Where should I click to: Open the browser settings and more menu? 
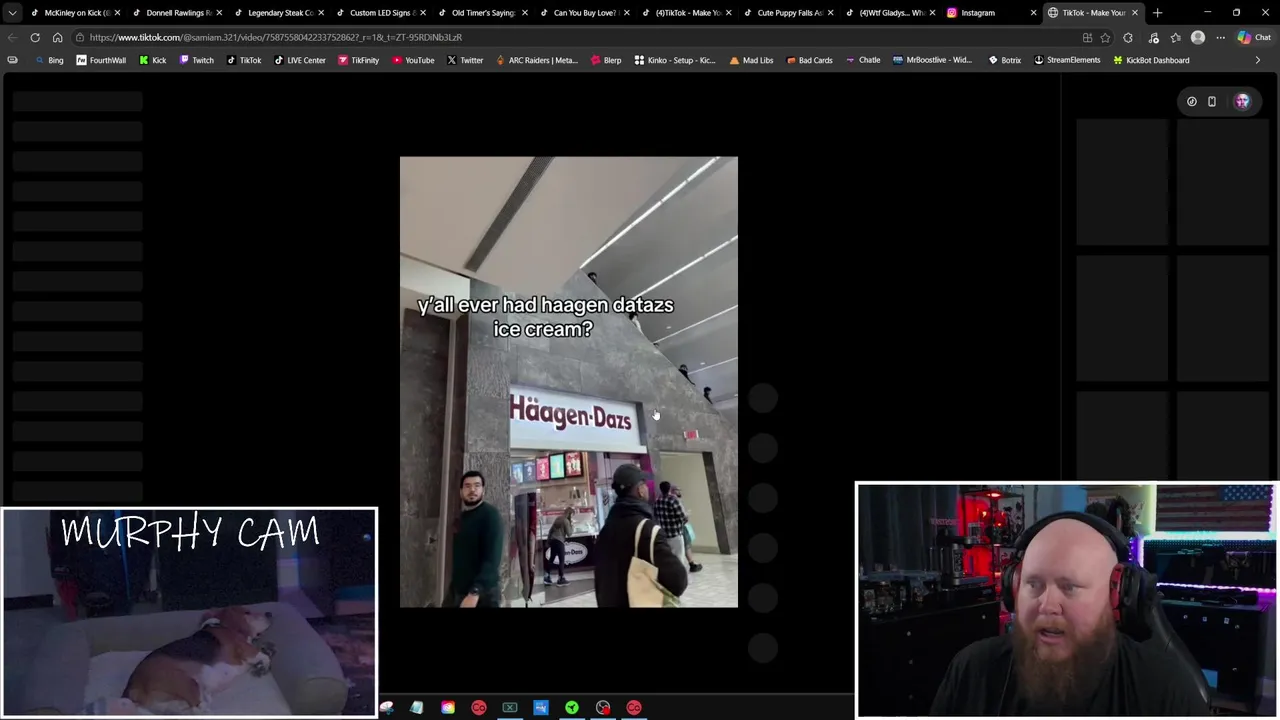[1220, 38]
